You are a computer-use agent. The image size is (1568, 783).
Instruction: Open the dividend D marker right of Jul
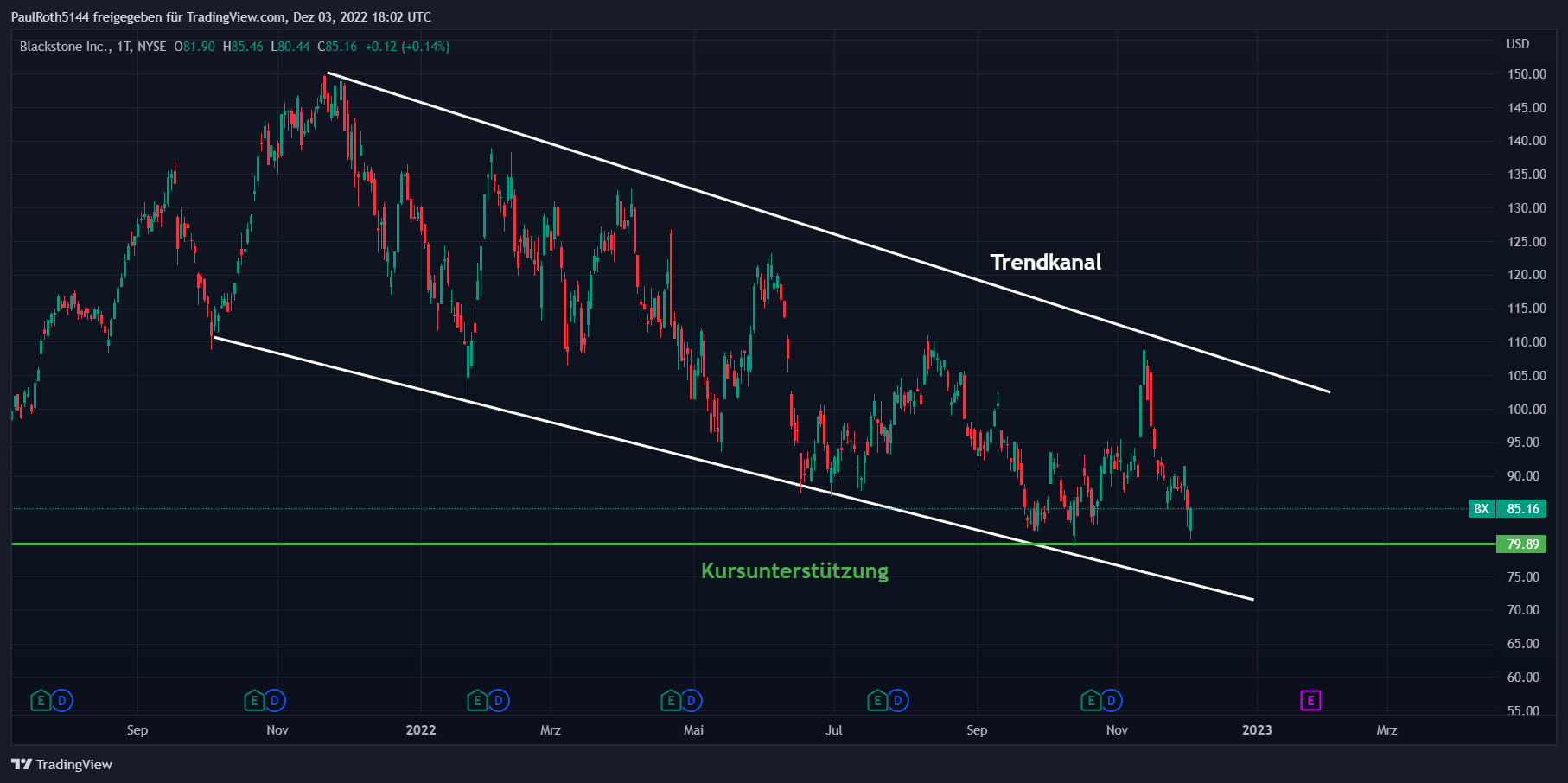click(x=898, y=700)
